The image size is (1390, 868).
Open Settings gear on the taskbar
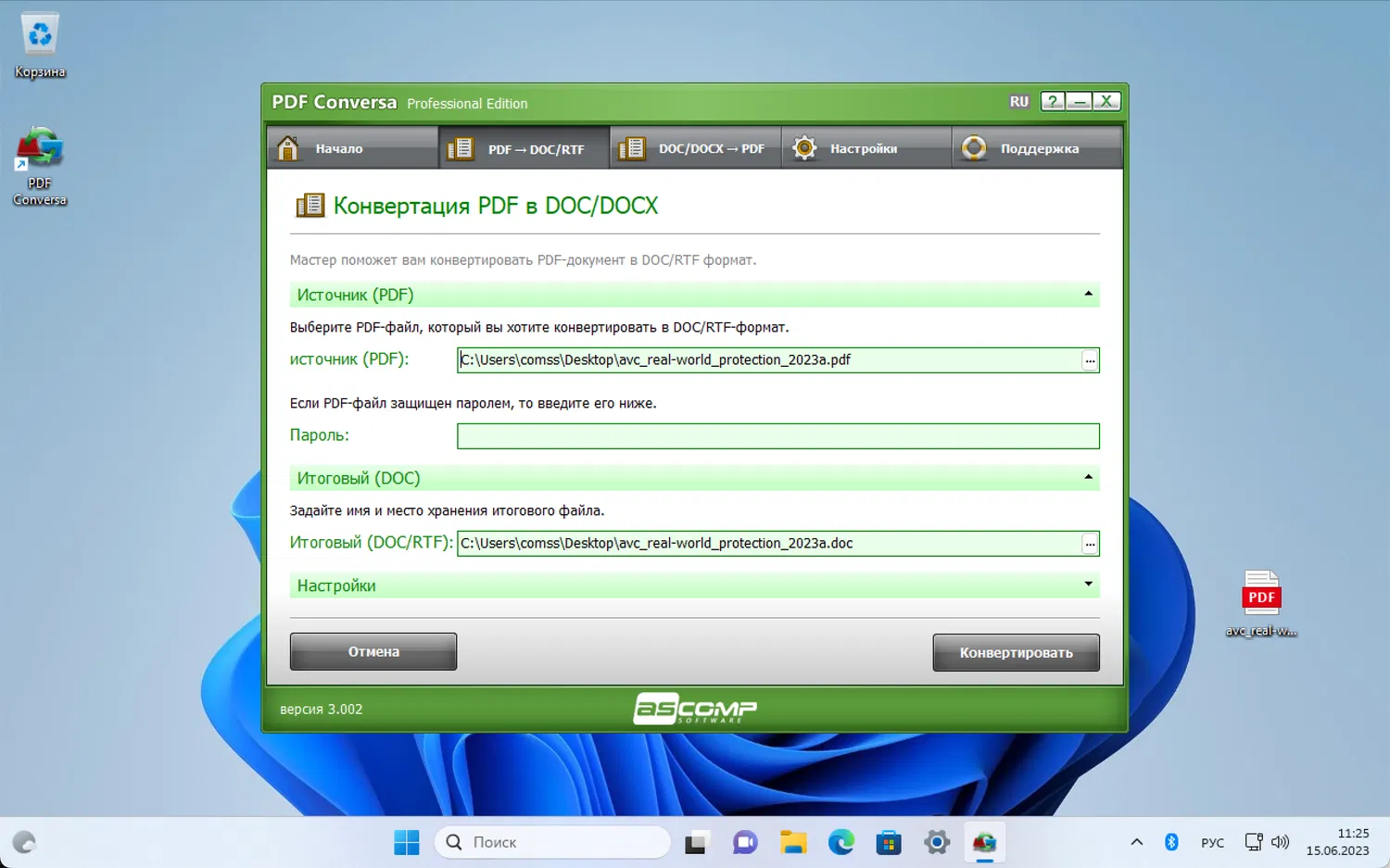(938, 842)
